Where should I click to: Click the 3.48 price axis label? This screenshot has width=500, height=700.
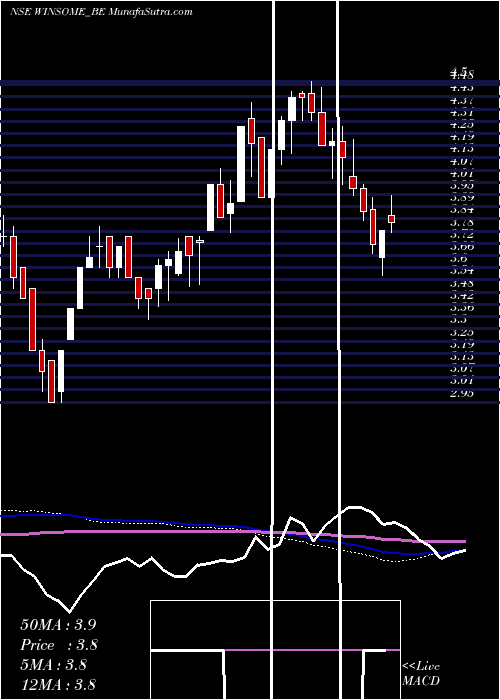coord(462,283)
